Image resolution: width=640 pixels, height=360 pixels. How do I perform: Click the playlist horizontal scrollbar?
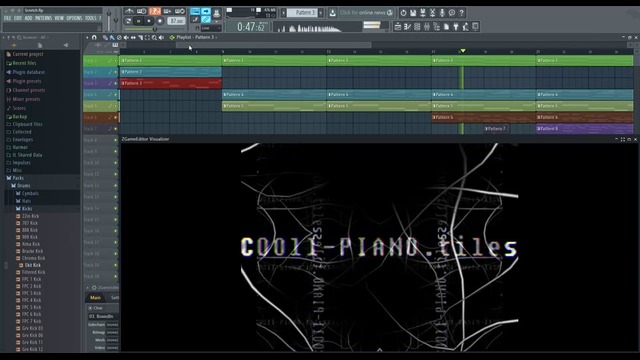tap(274, 44)
